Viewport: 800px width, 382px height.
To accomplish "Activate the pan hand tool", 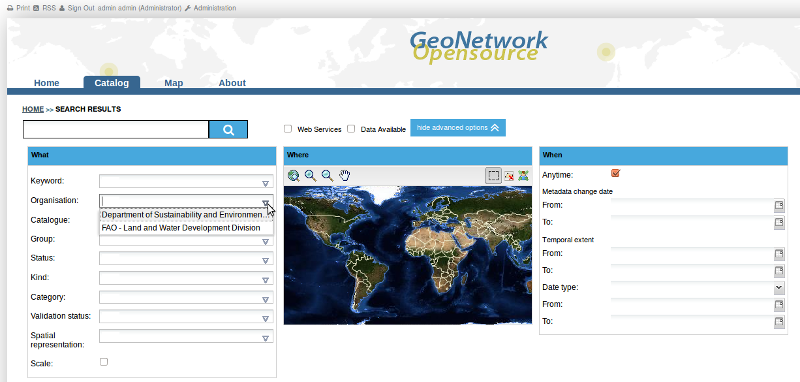I will click(345, 176).
